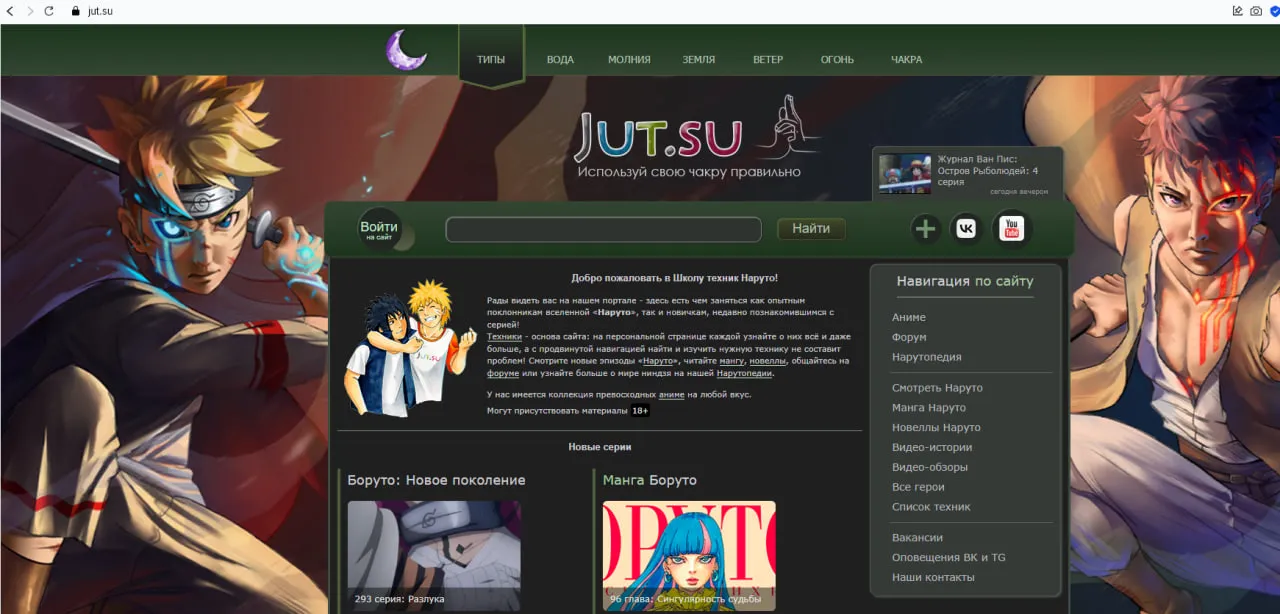Open 96 глава manga chapter thumbnail
The height and width of the screenshot is (614, 1280).
click(x=689, y=556)
